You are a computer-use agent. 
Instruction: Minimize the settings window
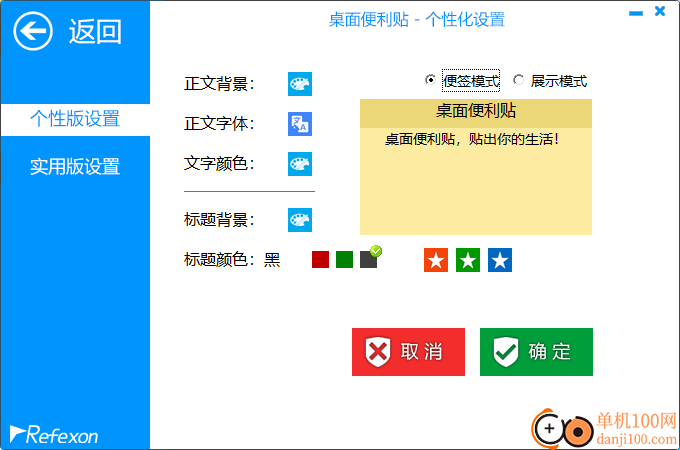[636, 13]
